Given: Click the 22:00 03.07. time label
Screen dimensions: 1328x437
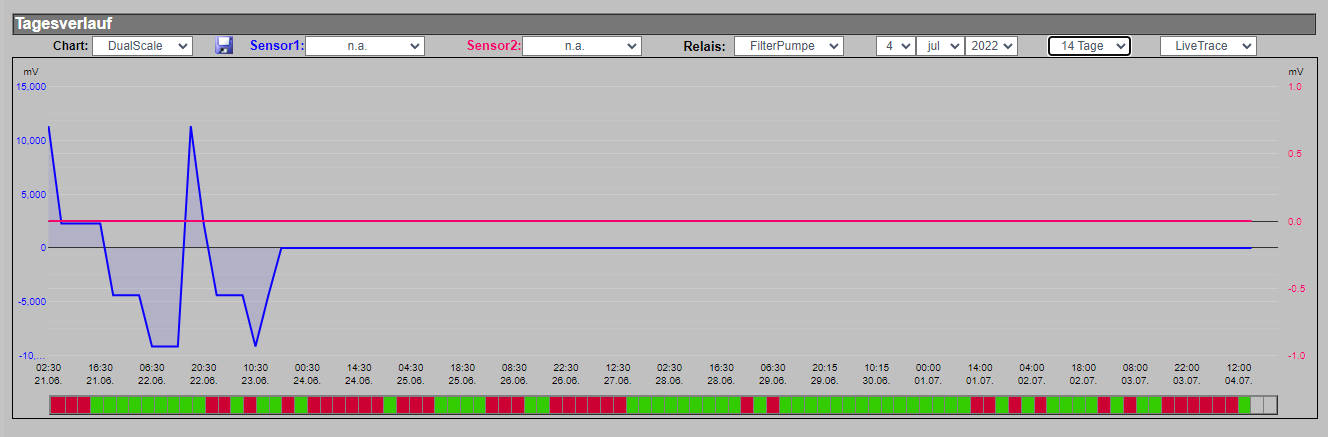Looking at the screenshot, I should tap(1187, 373).
